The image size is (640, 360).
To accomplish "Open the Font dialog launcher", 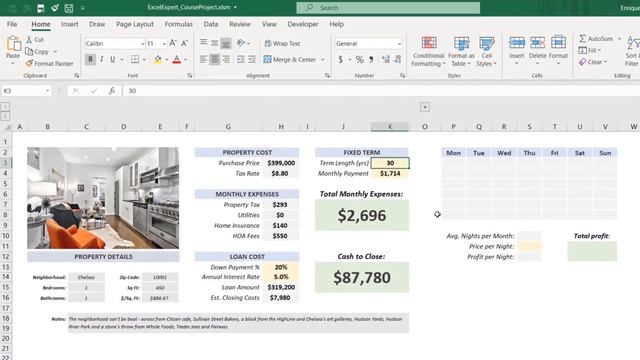I will 190,76.
